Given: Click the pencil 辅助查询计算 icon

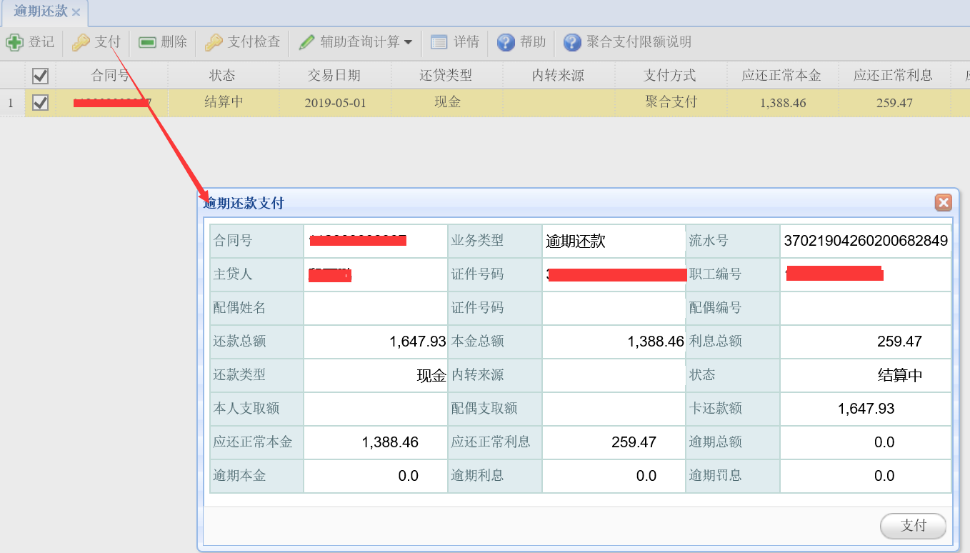Looking at the screenshot, I should [x=306, y=42].
